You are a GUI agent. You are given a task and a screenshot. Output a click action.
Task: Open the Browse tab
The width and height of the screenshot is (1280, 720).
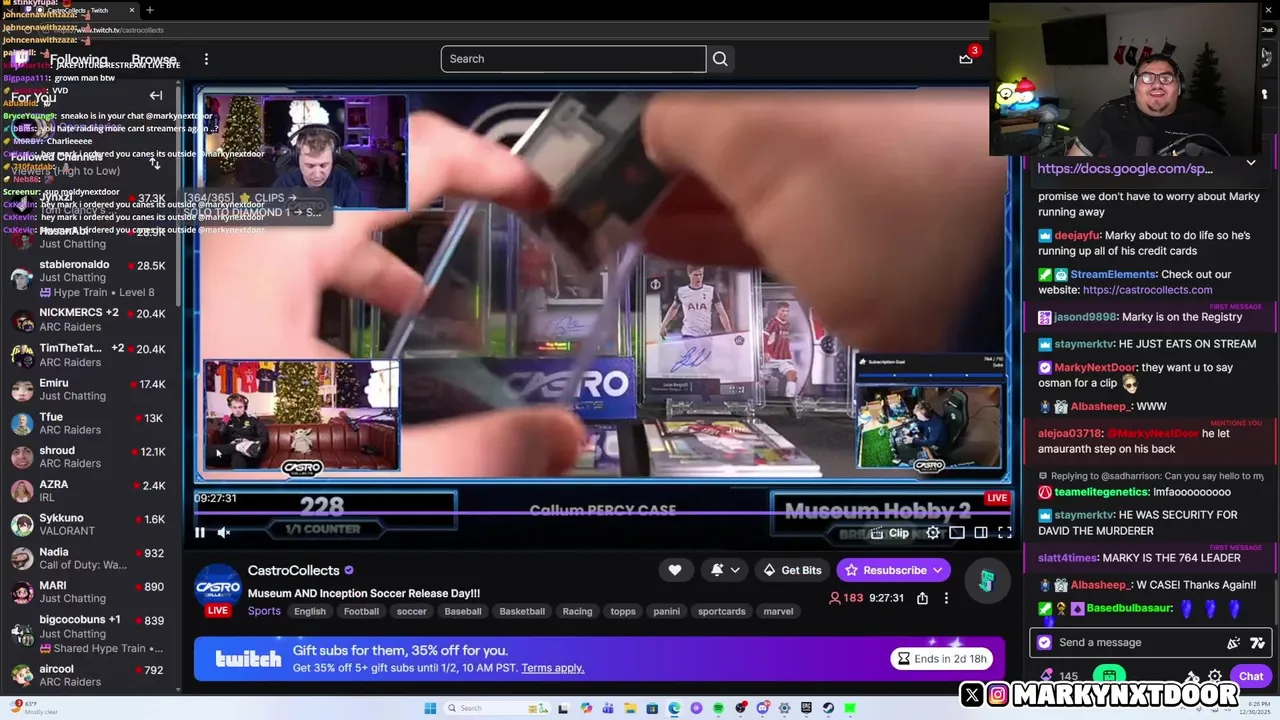pos(154,60)
